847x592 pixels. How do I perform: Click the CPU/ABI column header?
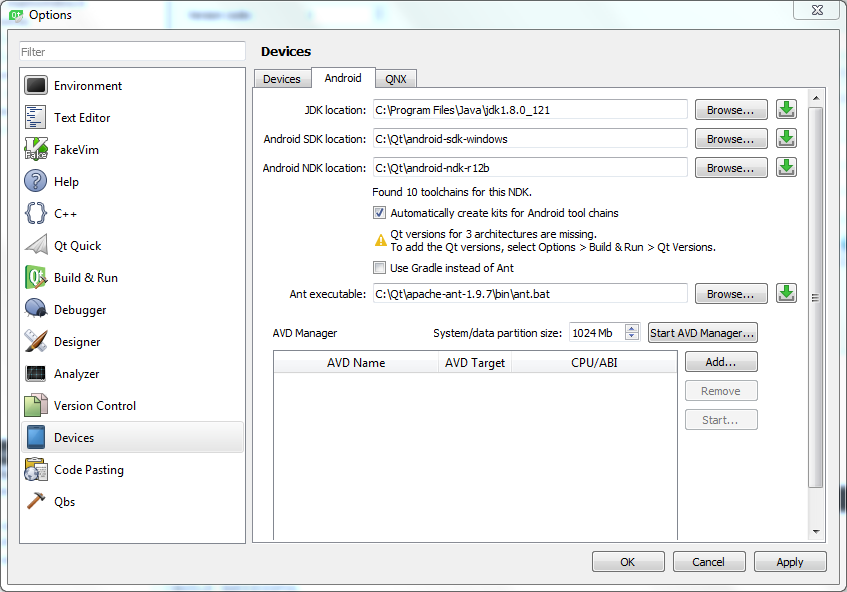pos(594,362)
